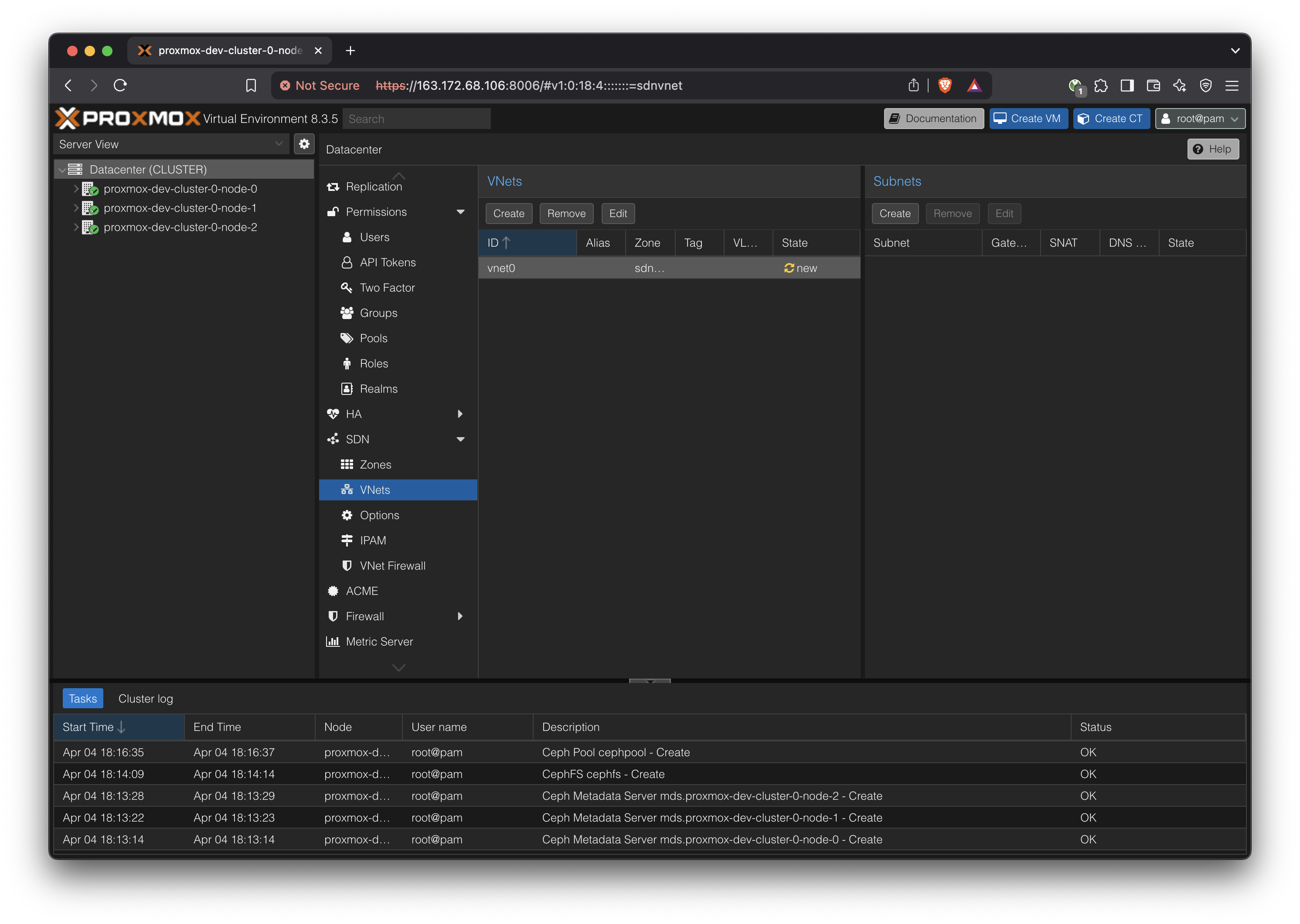Expand the HA submenu arrow
Image resolution: width=1300 pixels, height=924 pixels.
(x=460, y=414)
